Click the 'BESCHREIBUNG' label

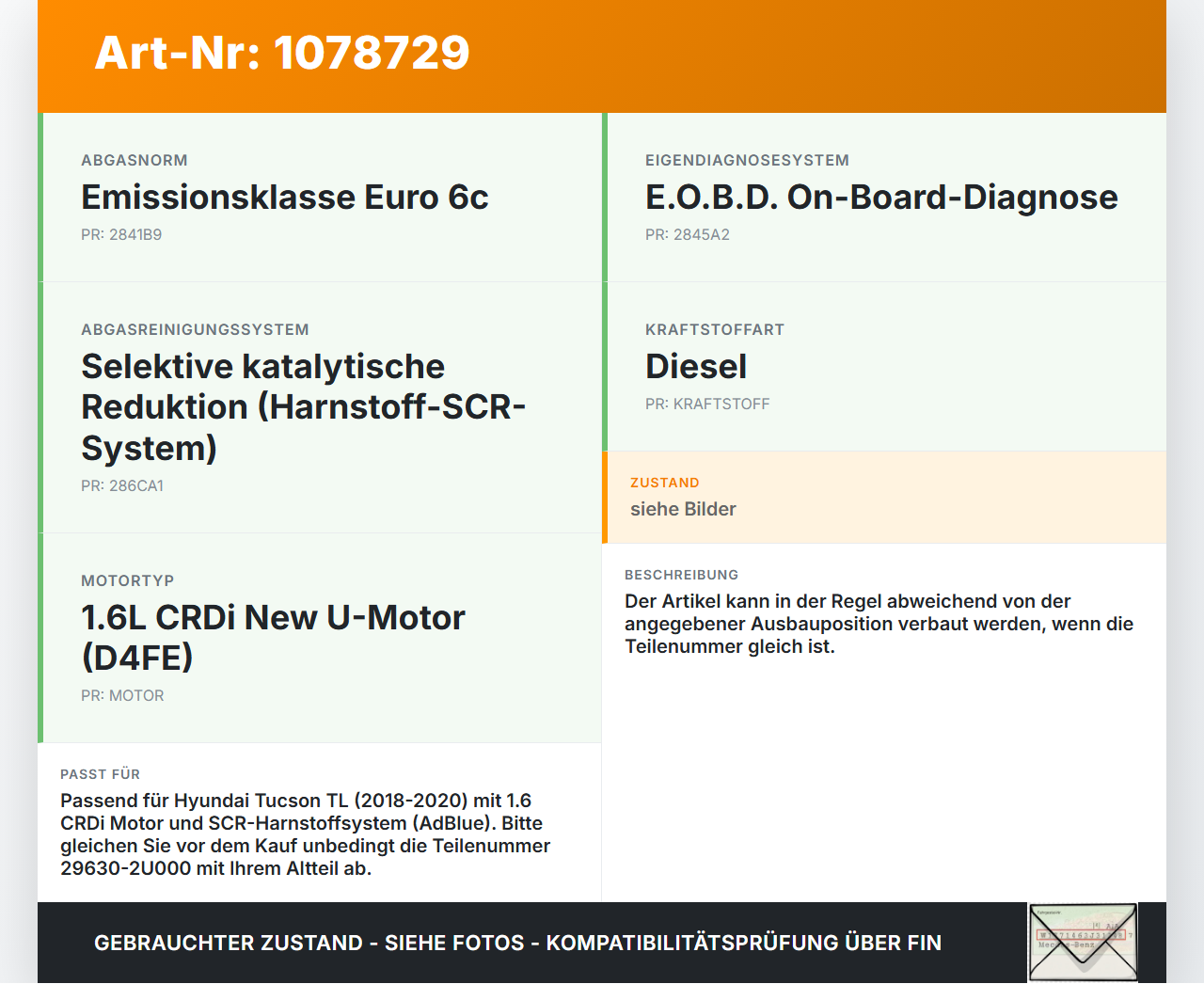point(682,575)
